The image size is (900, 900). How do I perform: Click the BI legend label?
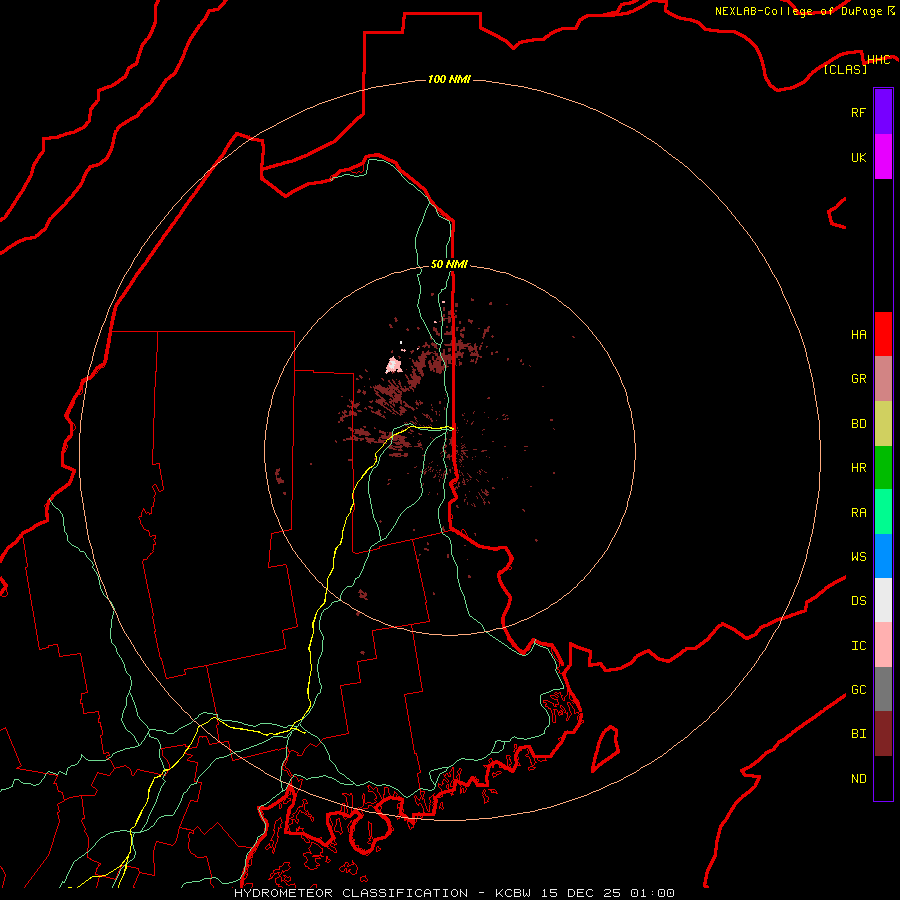pos(858,734)
